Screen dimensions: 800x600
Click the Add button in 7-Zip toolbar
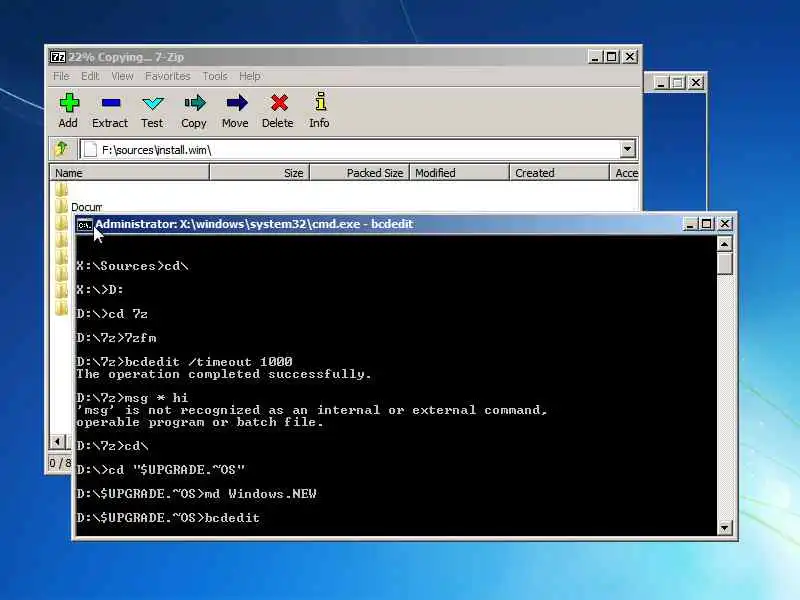68,110
